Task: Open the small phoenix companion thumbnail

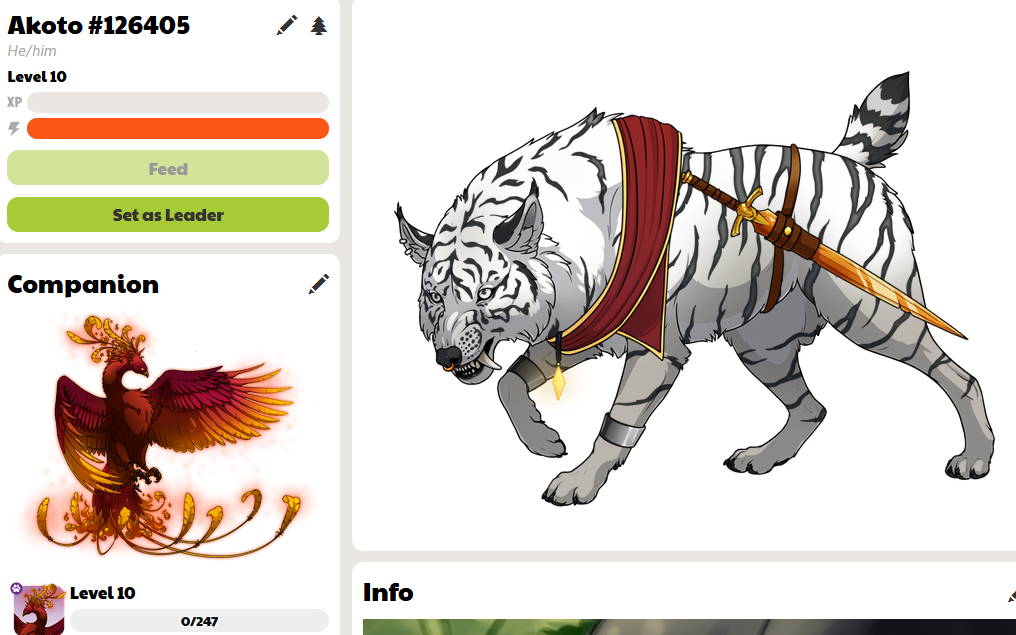Action: [39, 610]
